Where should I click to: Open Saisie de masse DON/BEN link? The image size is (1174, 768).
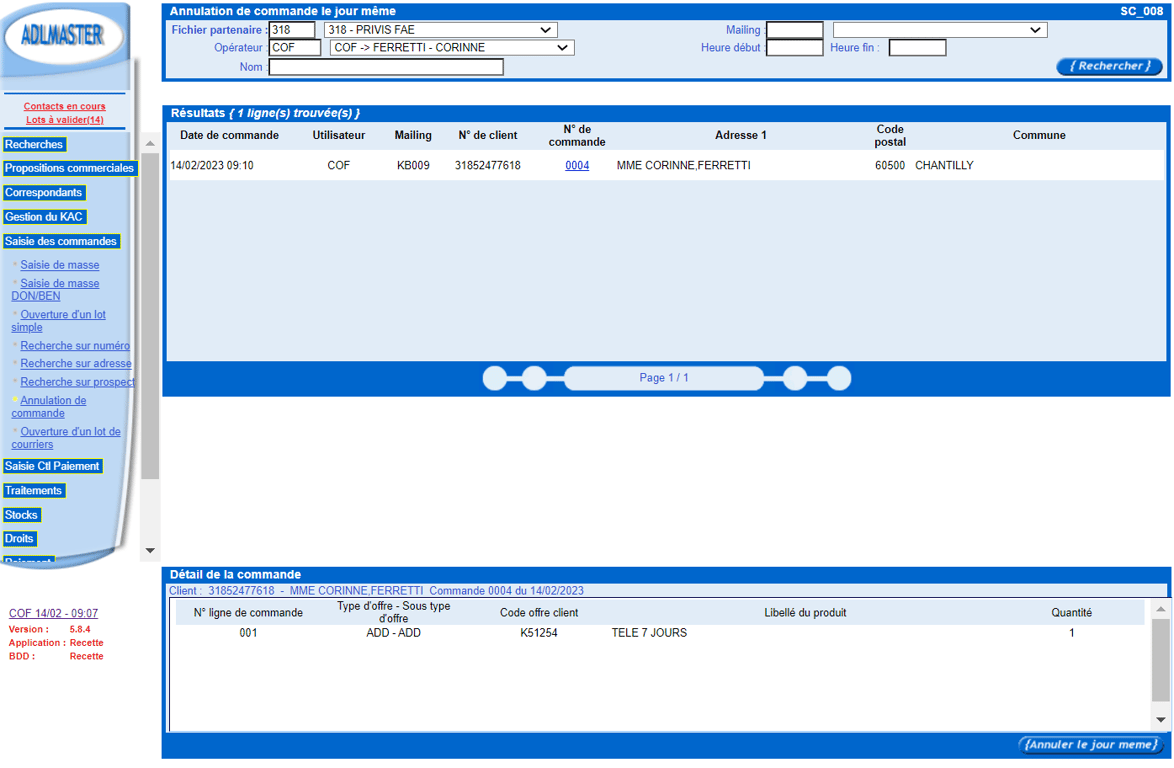[55, 290]
